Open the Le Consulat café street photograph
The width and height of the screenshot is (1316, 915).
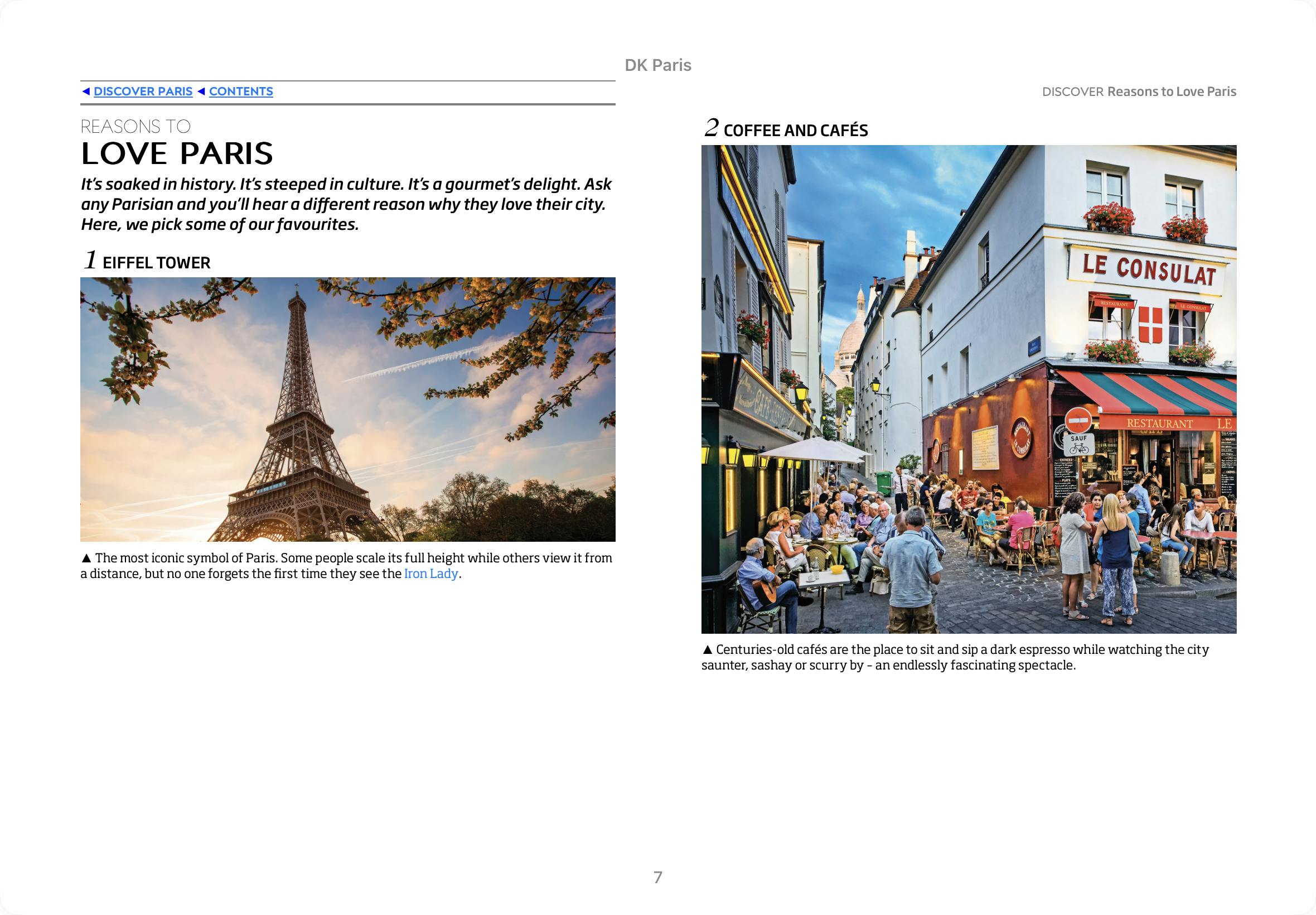(x=968, y=389)
